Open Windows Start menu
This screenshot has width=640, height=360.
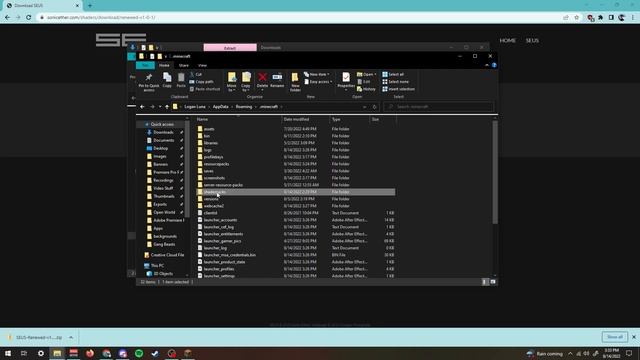[8, 353]
